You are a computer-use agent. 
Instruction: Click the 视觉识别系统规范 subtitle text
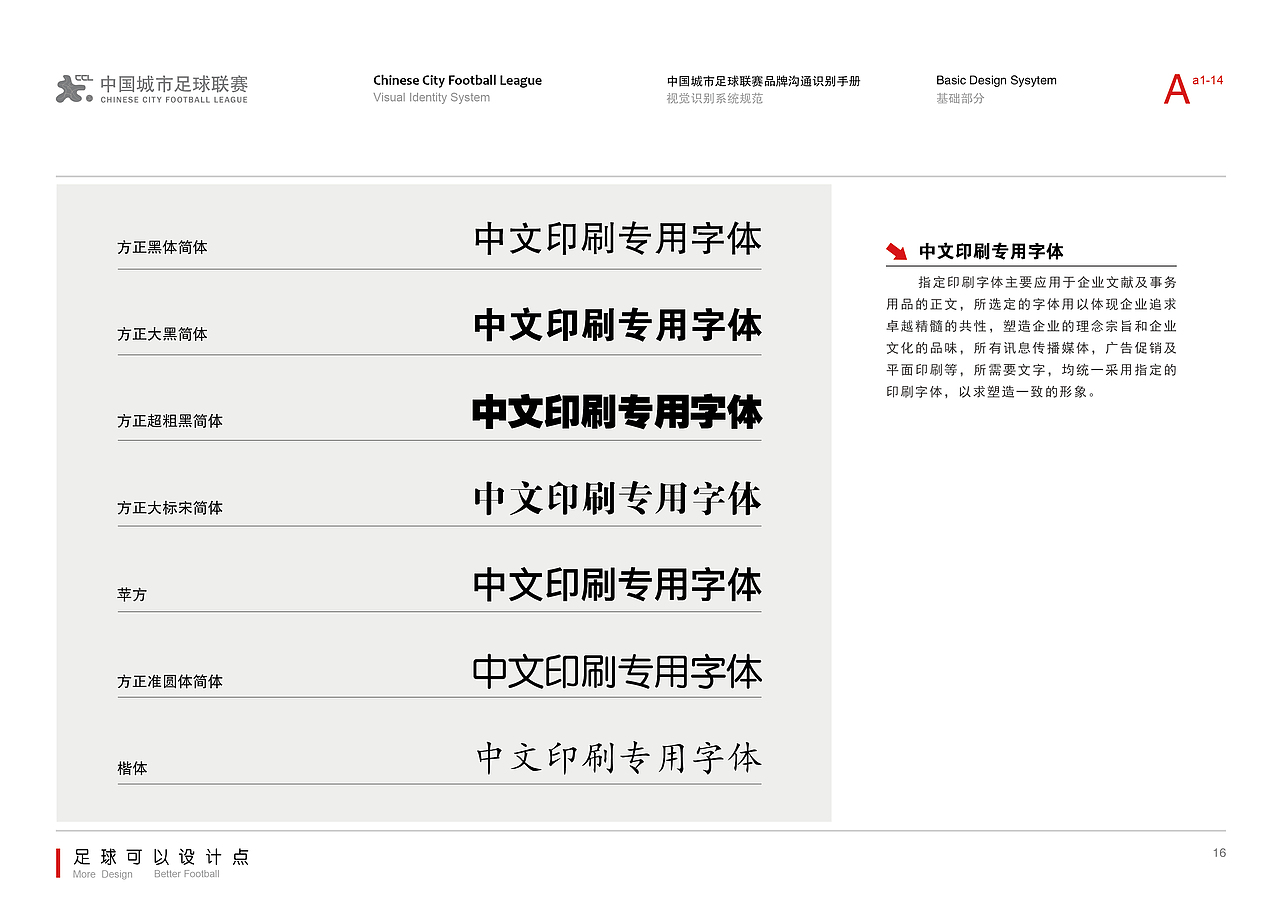coord(716,98)
